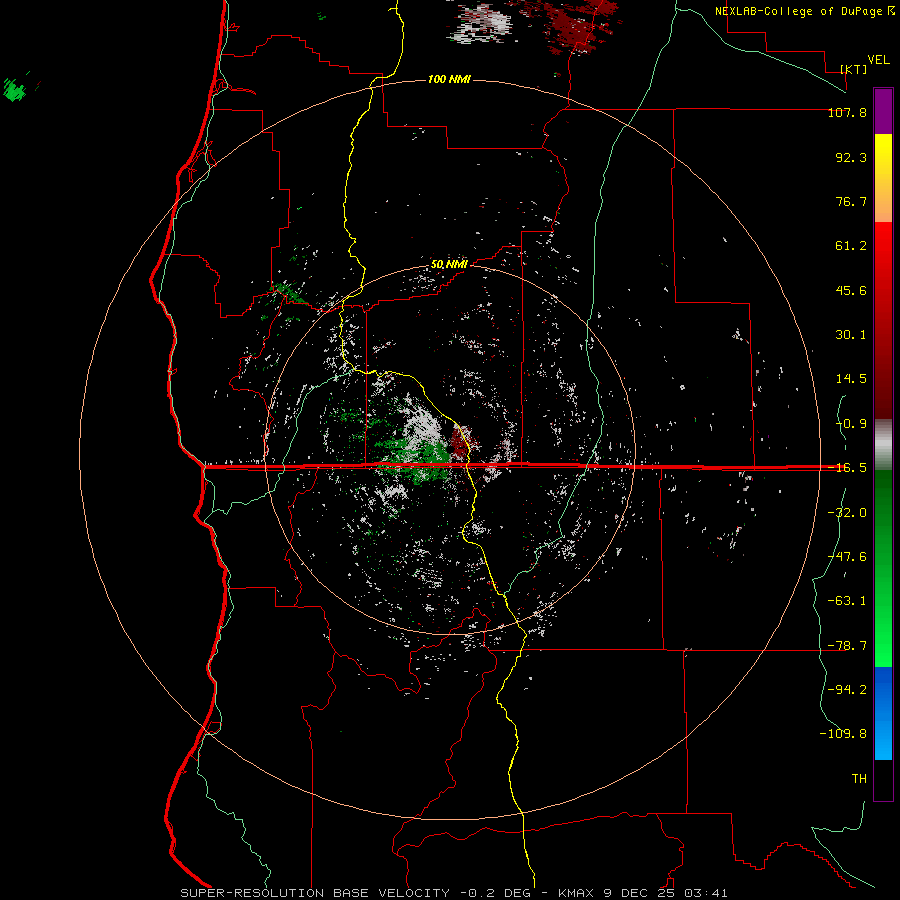This screenshot has height=900, width=900.
Task: Click the 100 NMI range ring label
Action: (449, 79)
